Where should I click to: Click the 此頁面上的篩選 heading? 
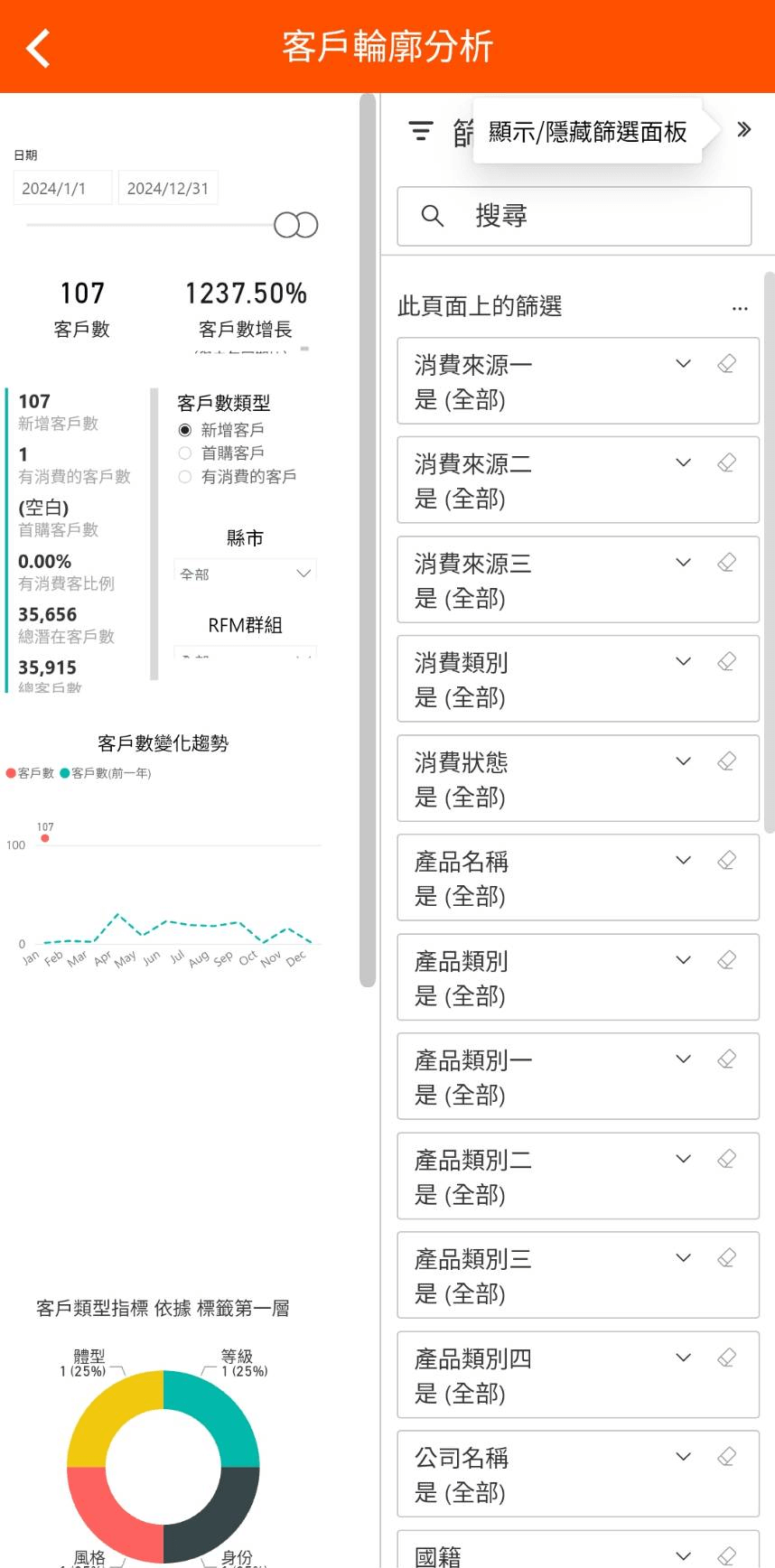tap(480, 306)
